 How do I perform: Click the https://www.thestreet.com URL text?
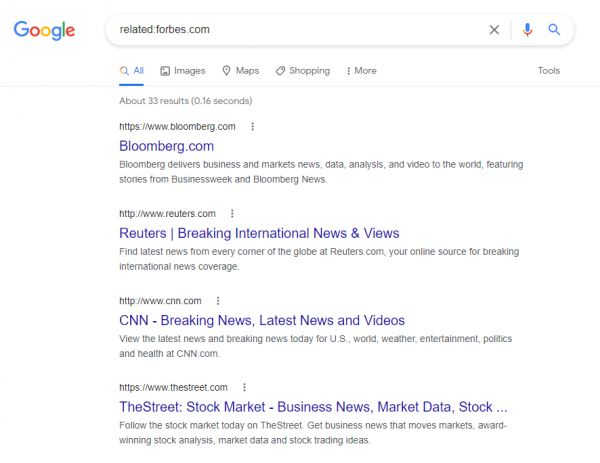[173, 388]
